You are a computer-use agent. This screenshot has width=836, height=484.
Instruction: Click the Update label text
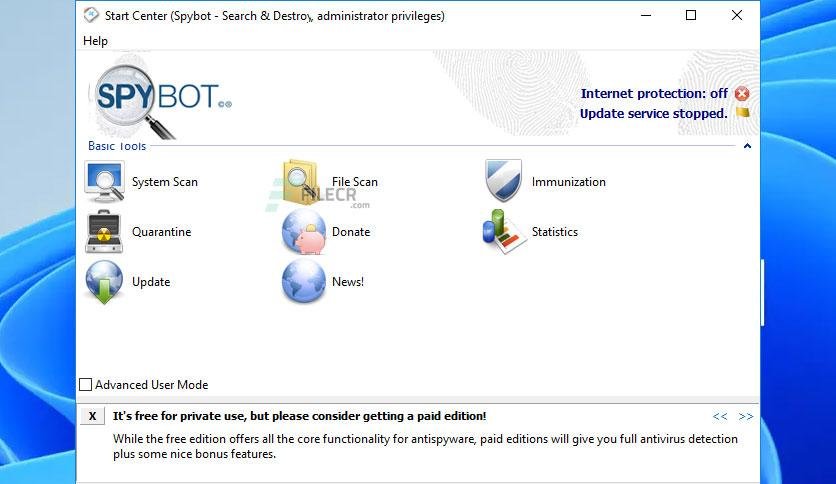pyautogui.click(x=151, y=282)
